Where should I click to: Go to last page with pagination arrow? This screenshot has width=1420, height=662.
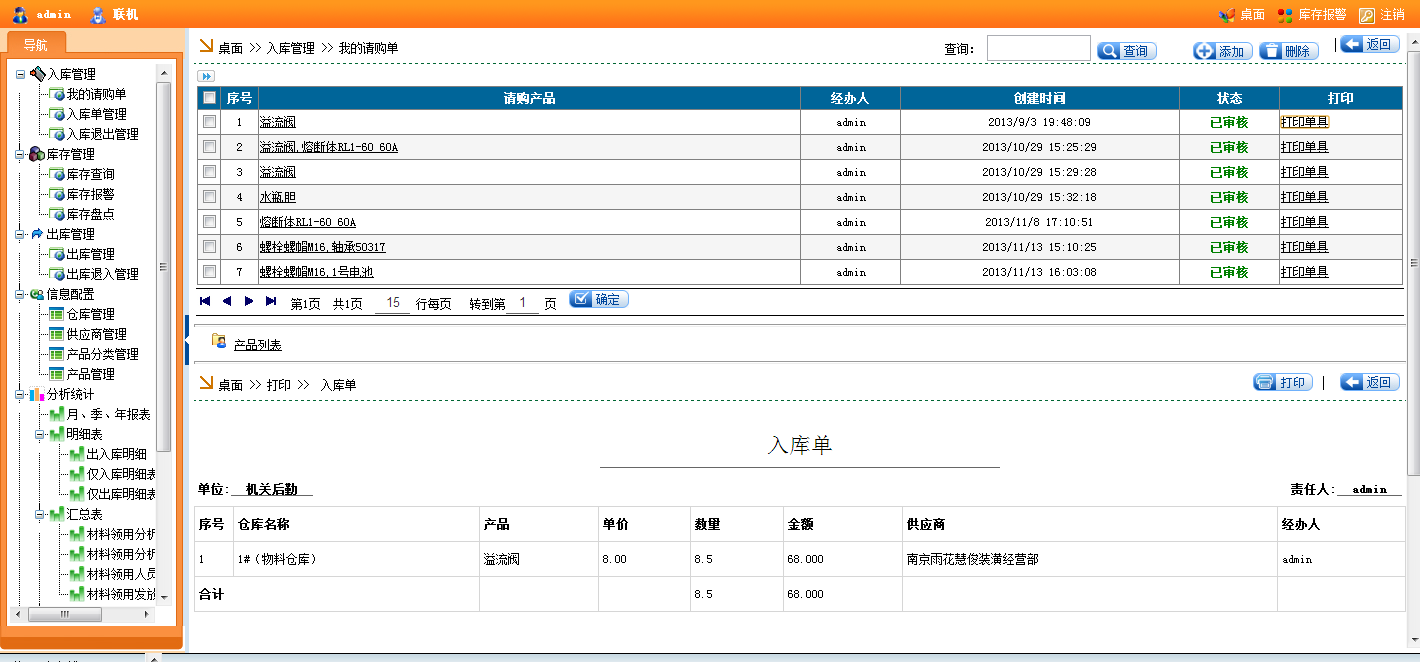click(x=271, y=301)
